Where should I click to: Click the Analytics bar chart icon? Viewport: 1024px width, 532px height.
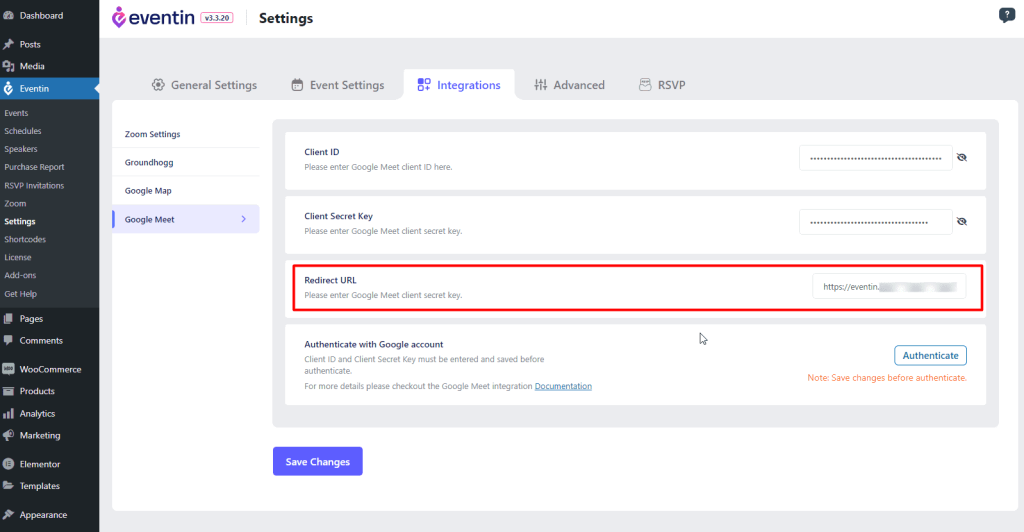8,413
